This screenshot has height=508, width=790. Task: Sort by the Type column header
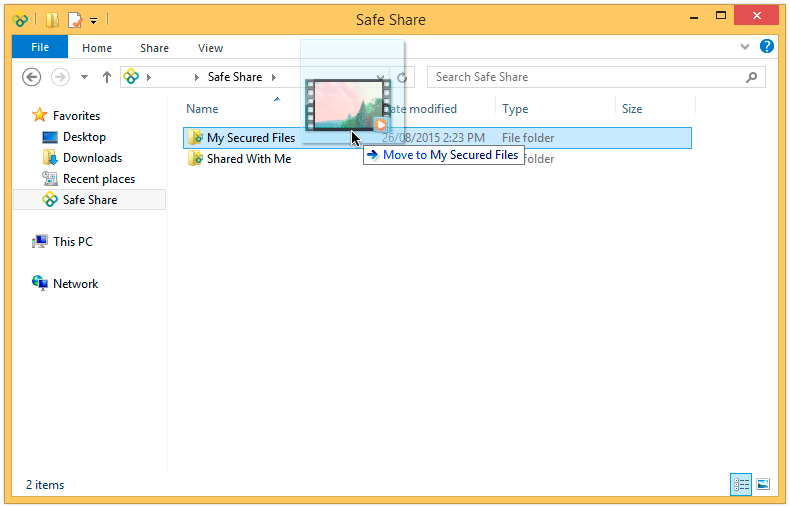515,109
